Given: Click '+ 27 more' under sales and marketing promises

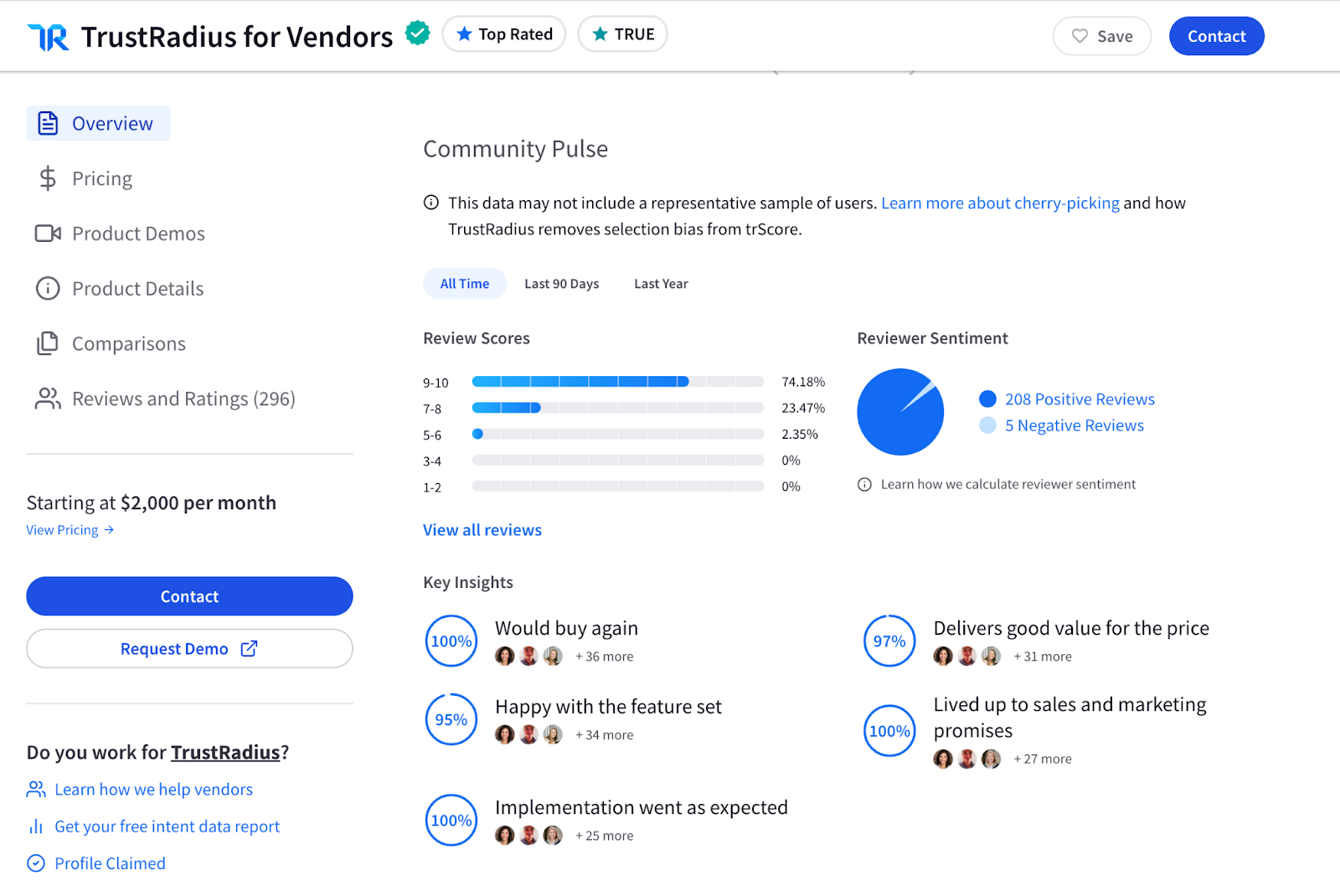Looking at the screenshot, I should (1043, 759).
